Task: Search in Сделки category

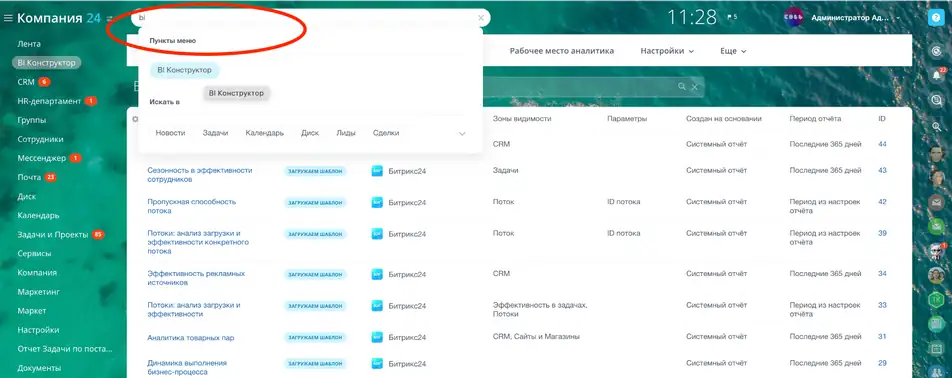Action: pos(386,133)
